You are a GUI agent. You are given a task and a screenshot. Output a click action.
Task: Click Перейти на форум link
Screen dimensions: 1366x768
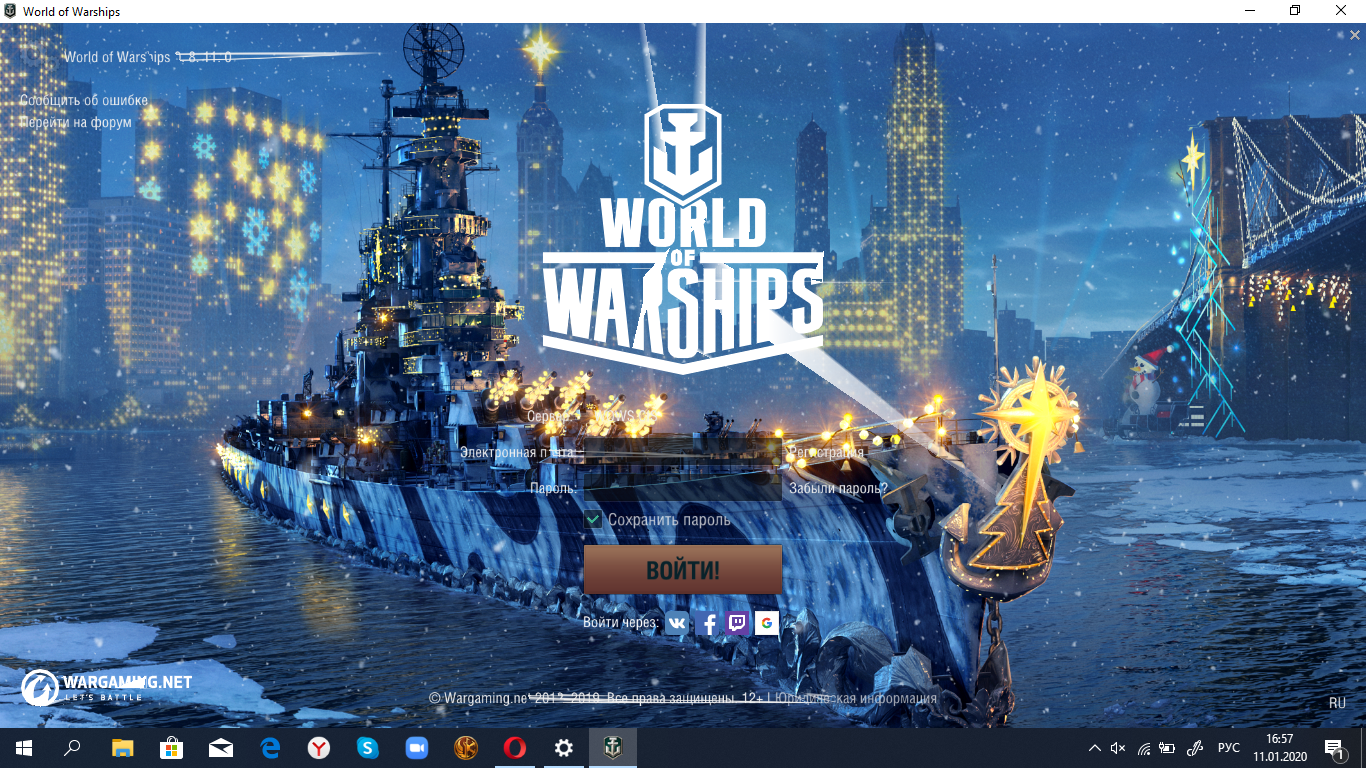(76, 122)
